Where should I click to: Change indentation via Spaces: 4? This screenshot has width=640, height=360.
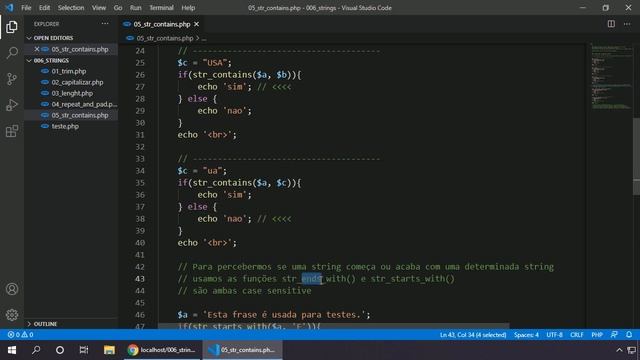[526, 335]
